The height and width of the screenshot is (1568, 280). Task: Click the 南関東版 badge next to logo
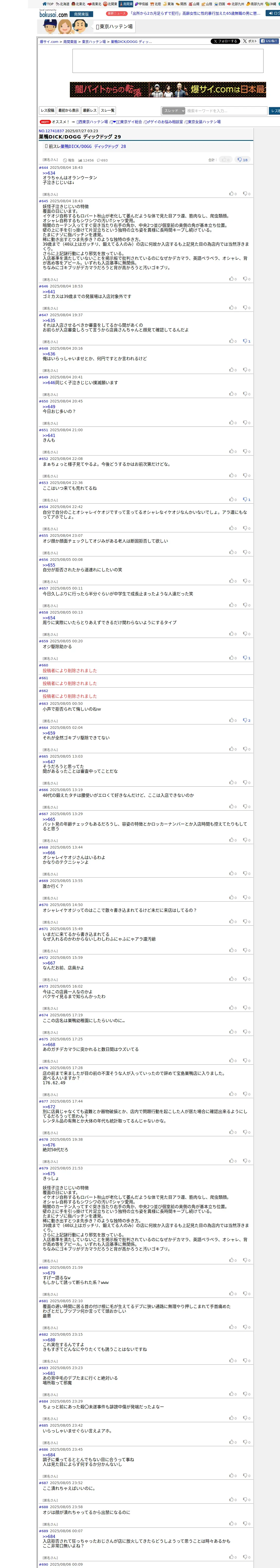(81, 14)
